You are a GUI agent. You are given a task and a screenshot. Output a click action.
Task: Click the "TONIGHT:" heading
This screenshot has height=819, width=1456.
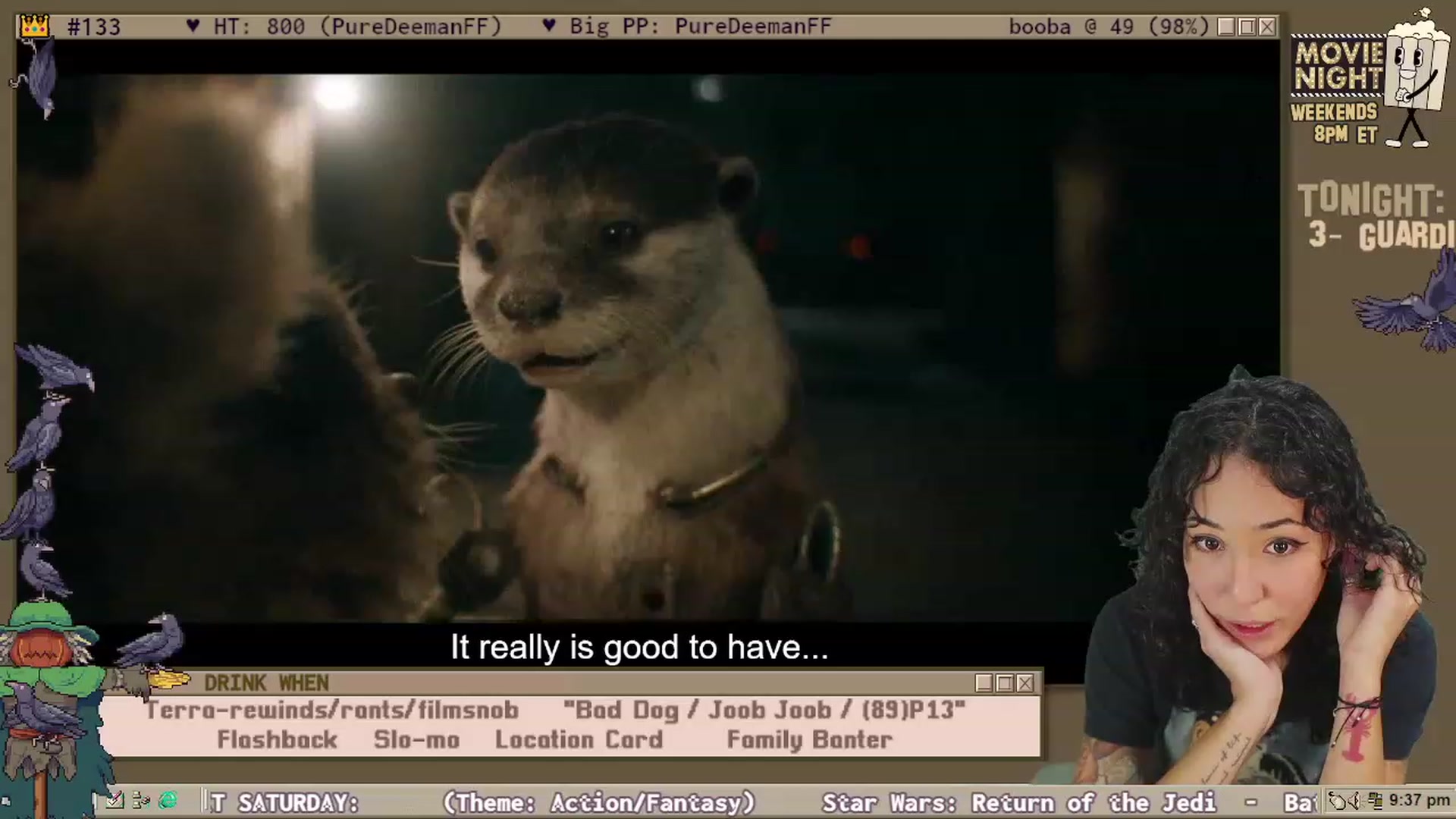click(1372, 200)
